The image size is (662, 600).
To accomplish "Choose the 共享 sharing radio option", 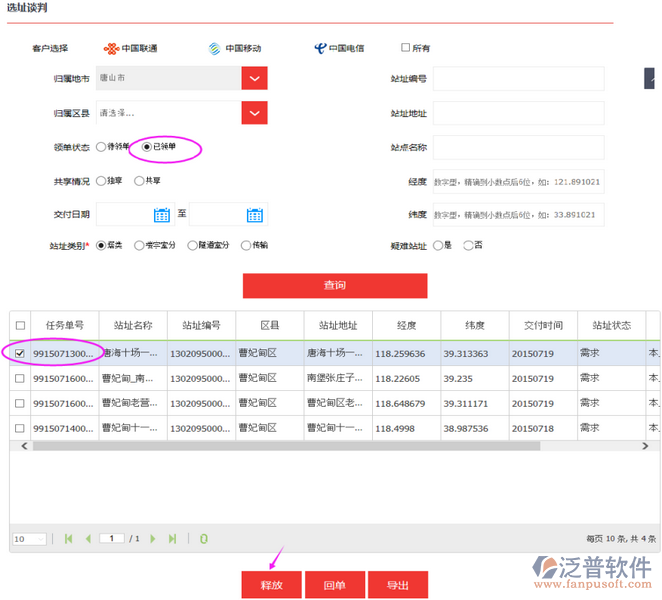I will pos(140,181).
